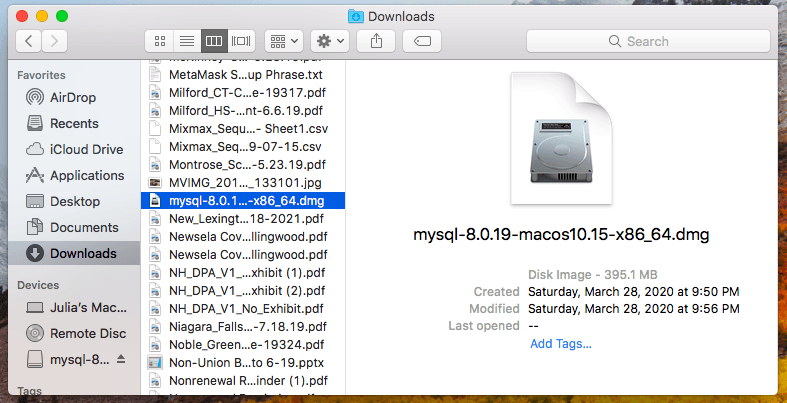Select iCloud Drive in the sidebar
787x403 pixels.
tap(86, 150)
